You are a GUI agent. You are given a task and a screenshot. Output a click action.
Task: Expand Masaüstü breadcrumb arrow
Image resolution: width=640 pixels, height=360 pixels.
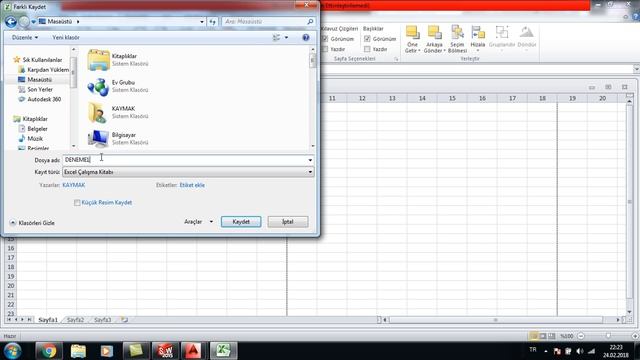[x=78, y=22]
